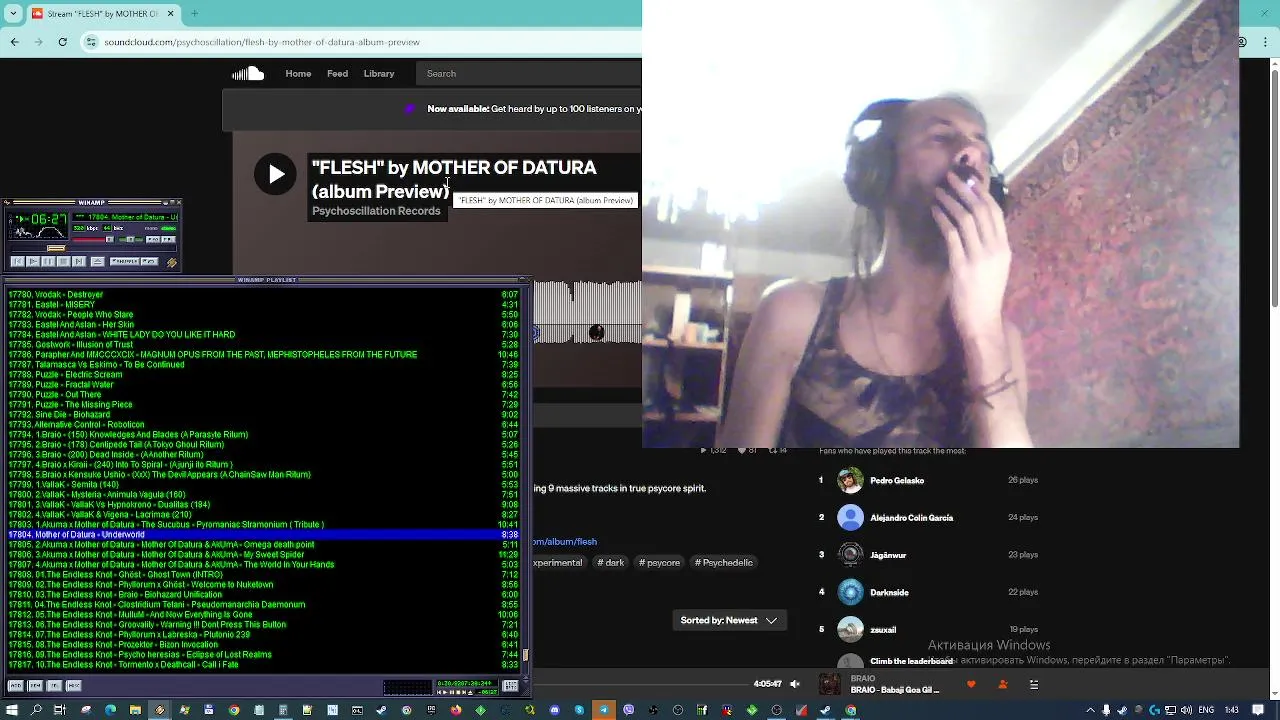Go forward in the browser
The image size is (1280, 720).
tap(39, 42)
